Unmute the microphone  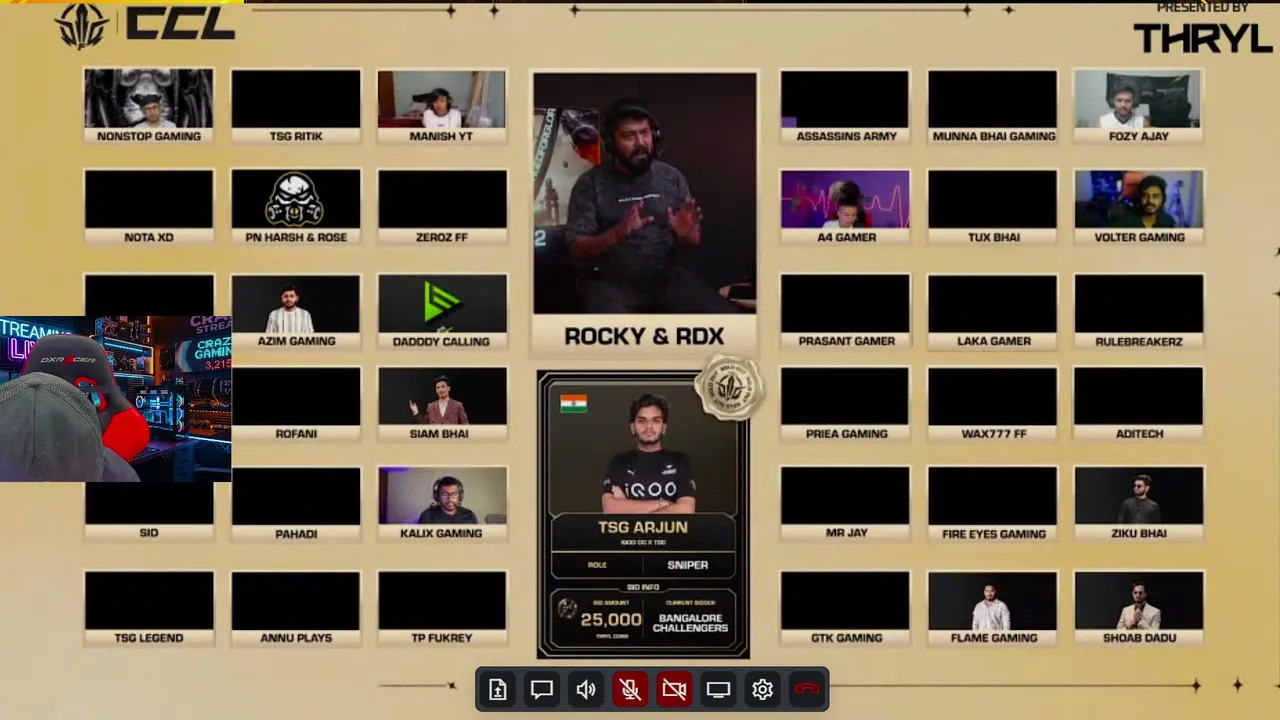click(x=630, y=689)
